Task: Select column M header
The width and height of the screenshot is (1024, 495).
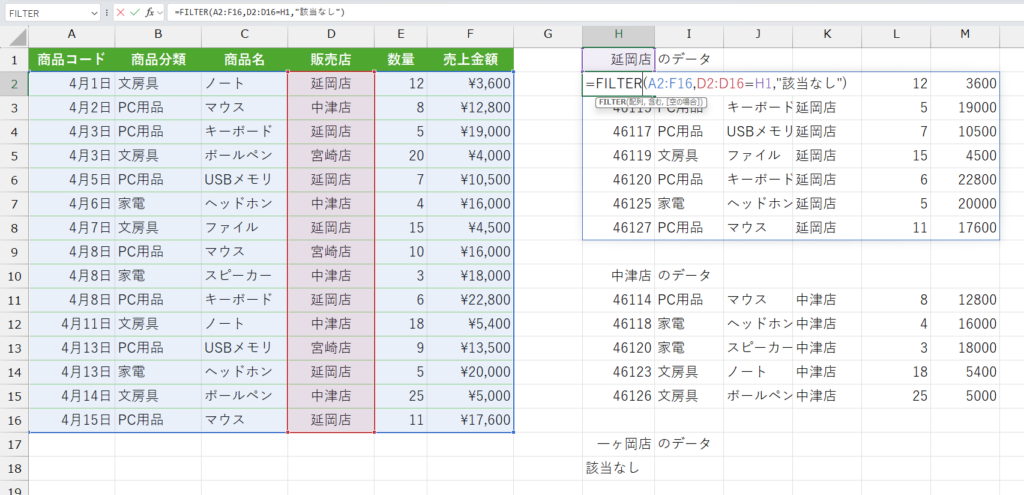Action: (965, 36)
